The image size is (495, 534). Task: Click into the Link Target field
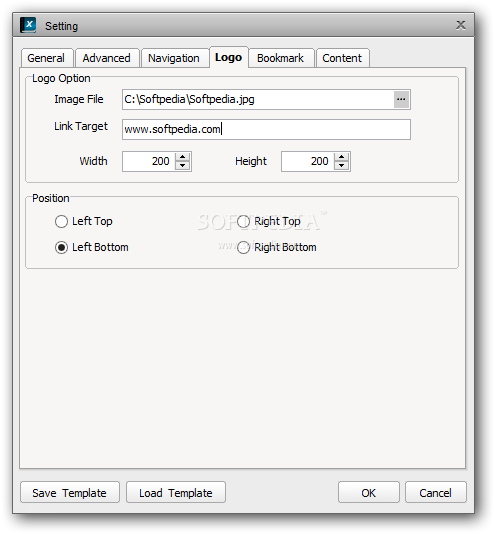[266, 129]
